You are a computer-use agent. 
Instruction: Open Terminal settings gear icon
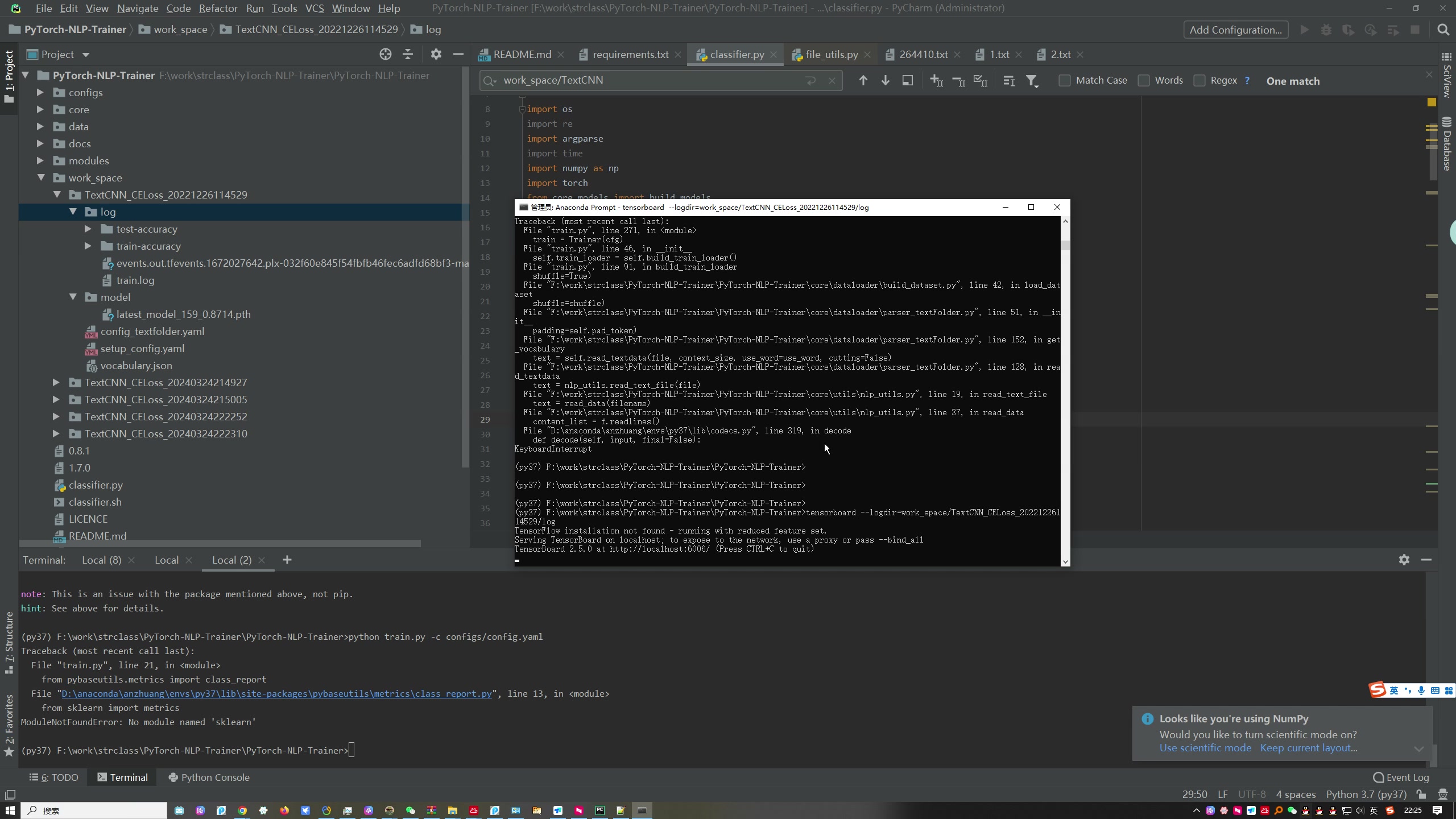coord(1404,560)
